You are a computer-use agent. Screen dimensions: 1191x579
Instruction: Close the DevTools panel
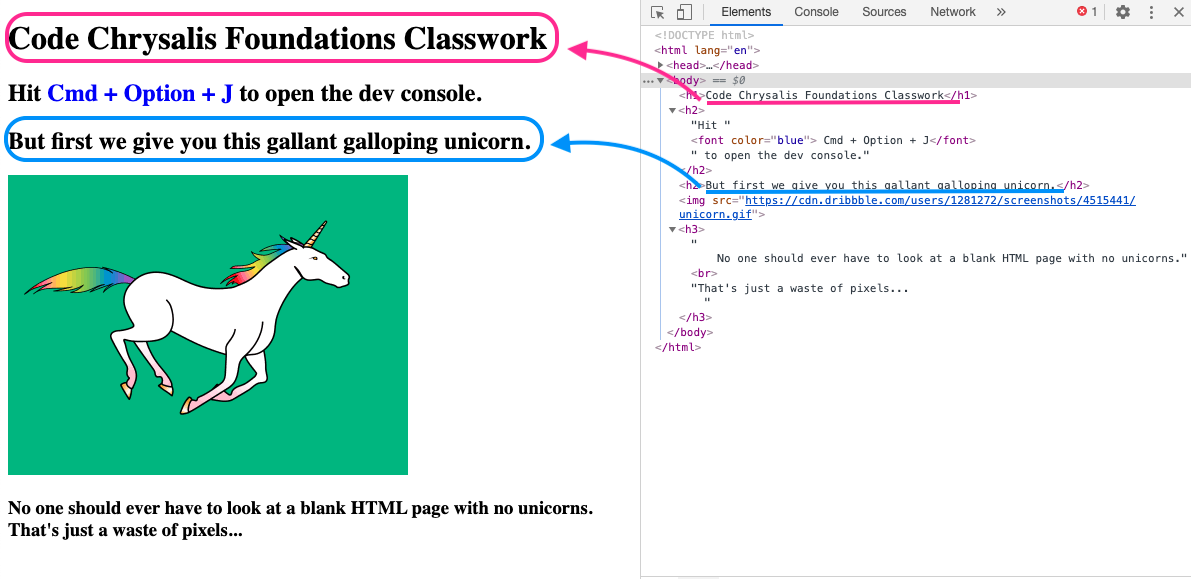[x=1178, y=12]
